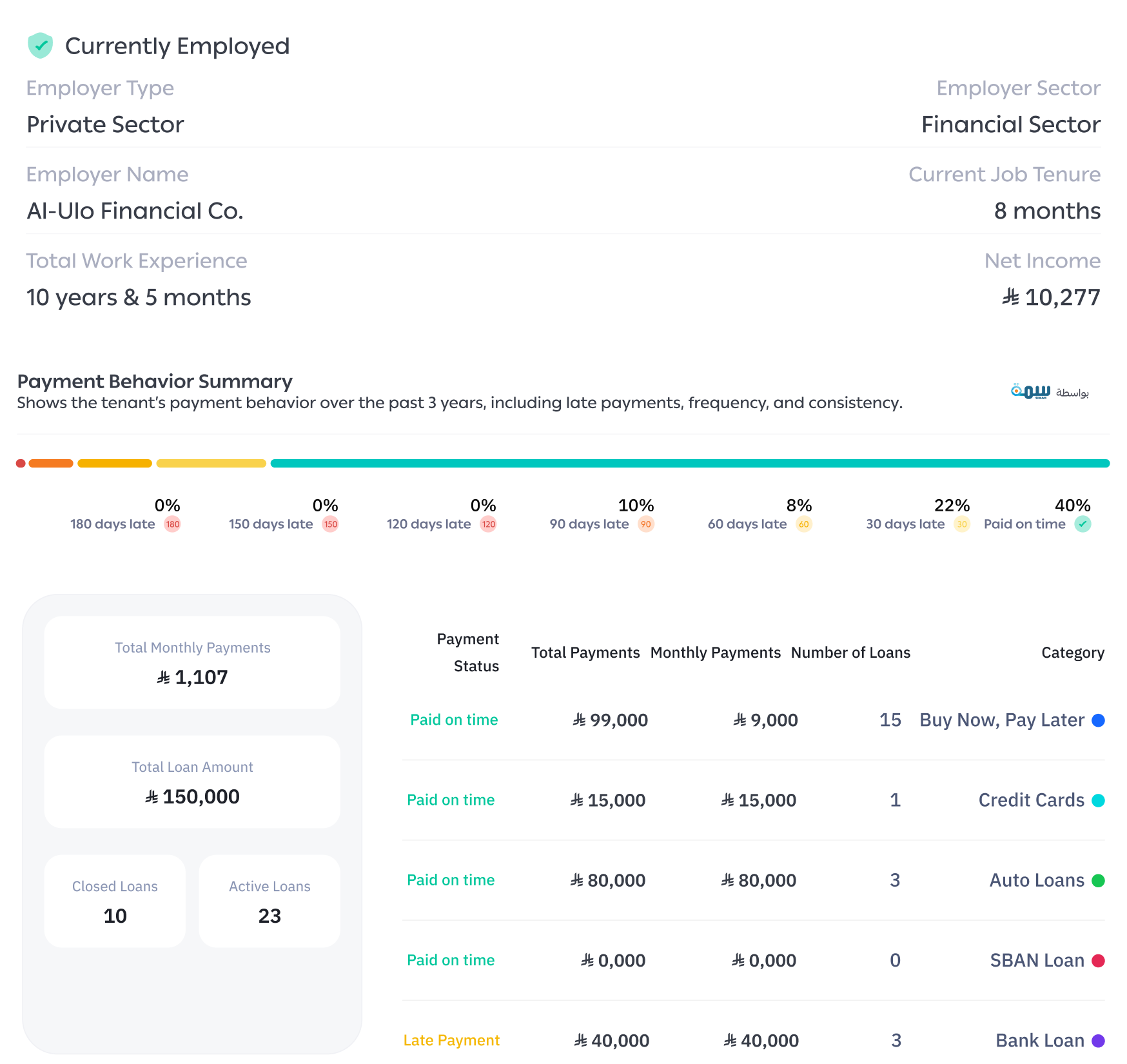Screen dimensions: 1127x1064
Task: Click the green Auto Loans category dot
Action: tap(1098, 880)
